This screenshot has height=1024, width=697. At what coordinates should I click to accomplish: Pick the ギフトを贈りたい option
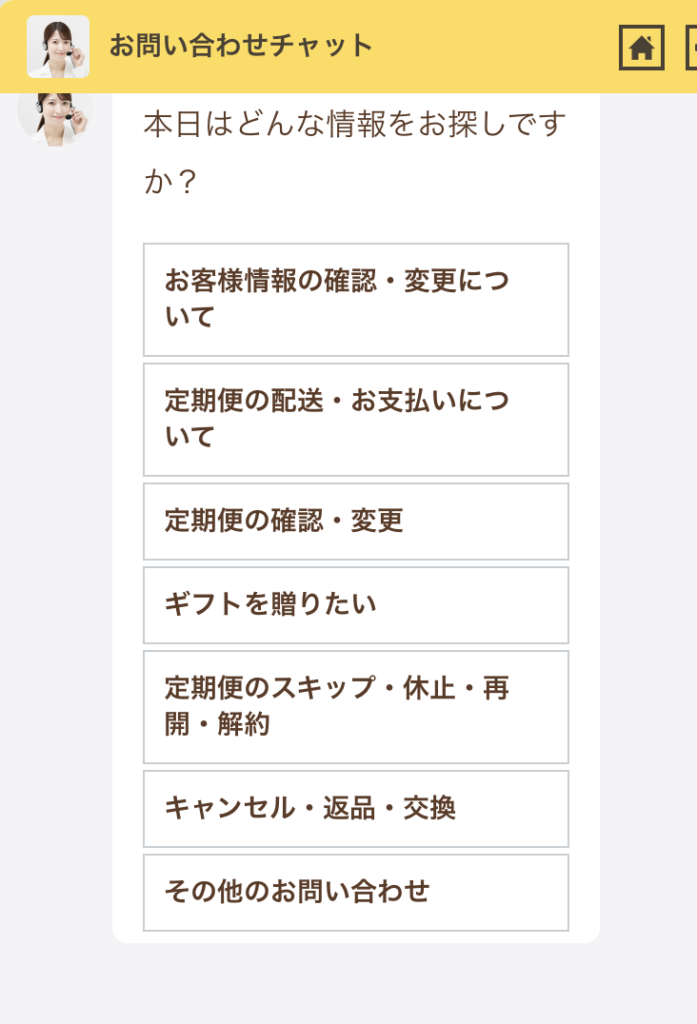pos(355,605)
